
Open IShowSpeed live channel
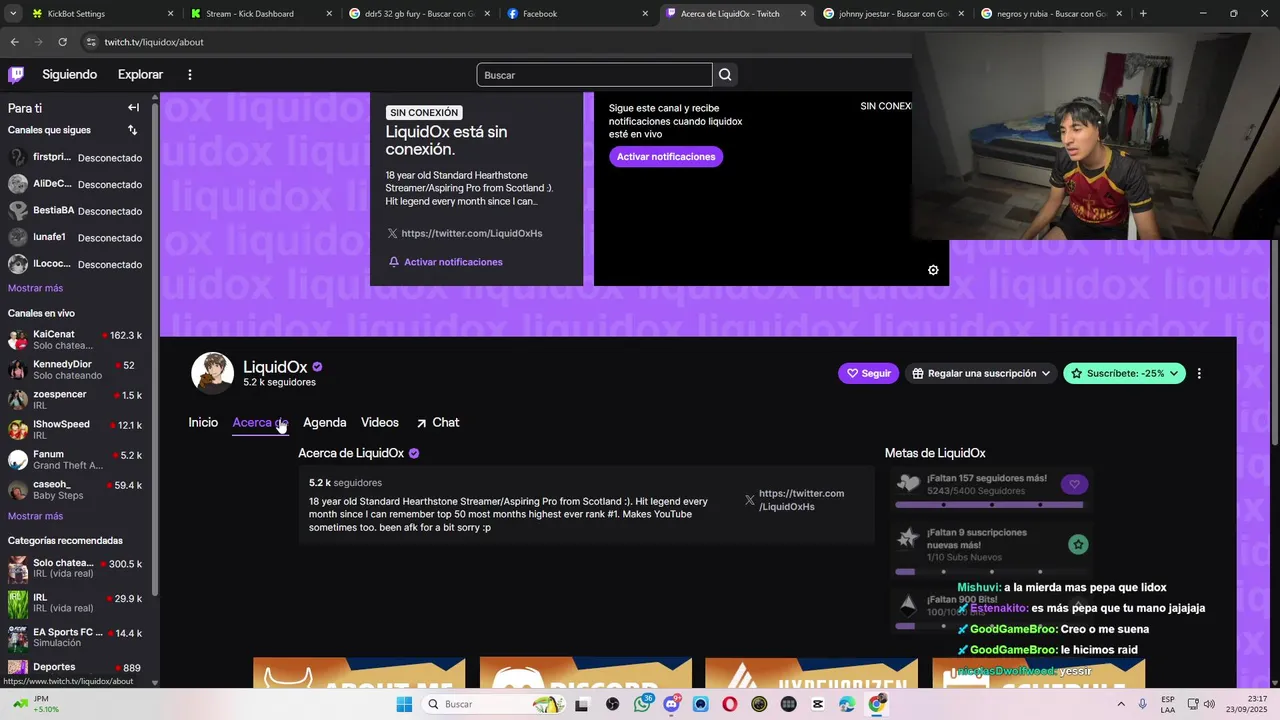coord(76,429)
